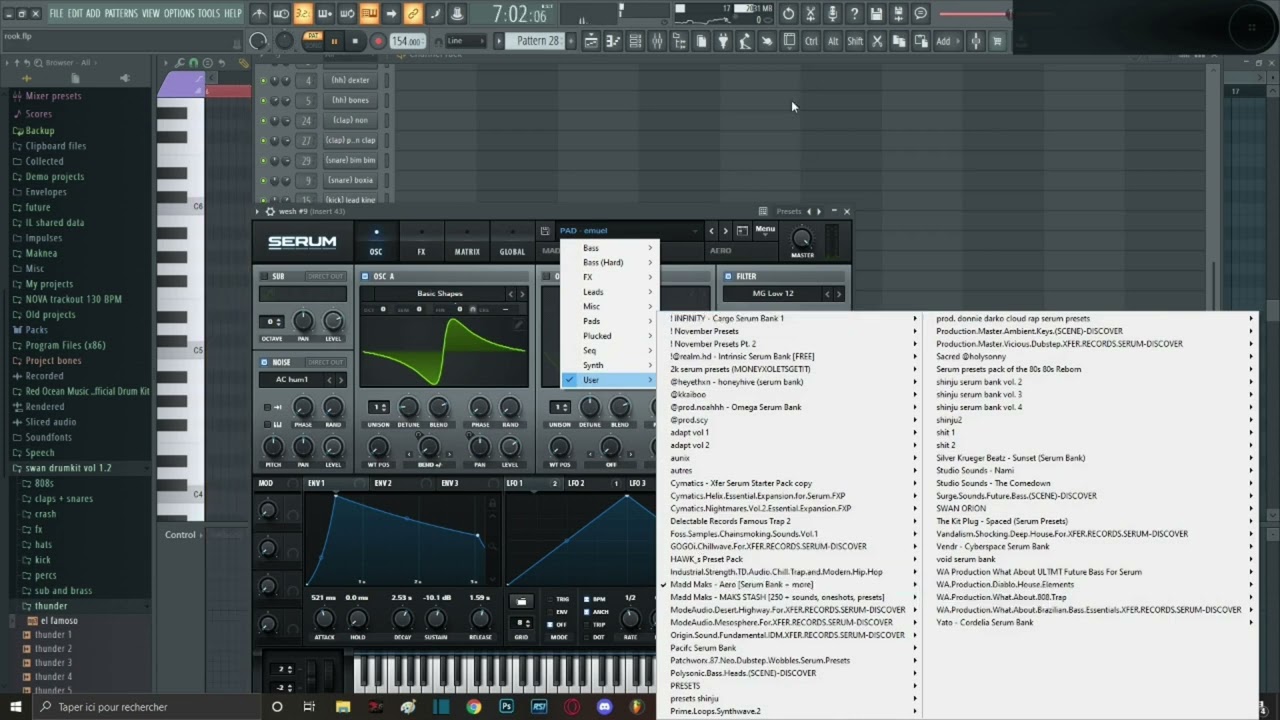Viewport: 1280px width, 720px height.
Task: Click the ENV1 folder load icon
Action: (521, 601)
